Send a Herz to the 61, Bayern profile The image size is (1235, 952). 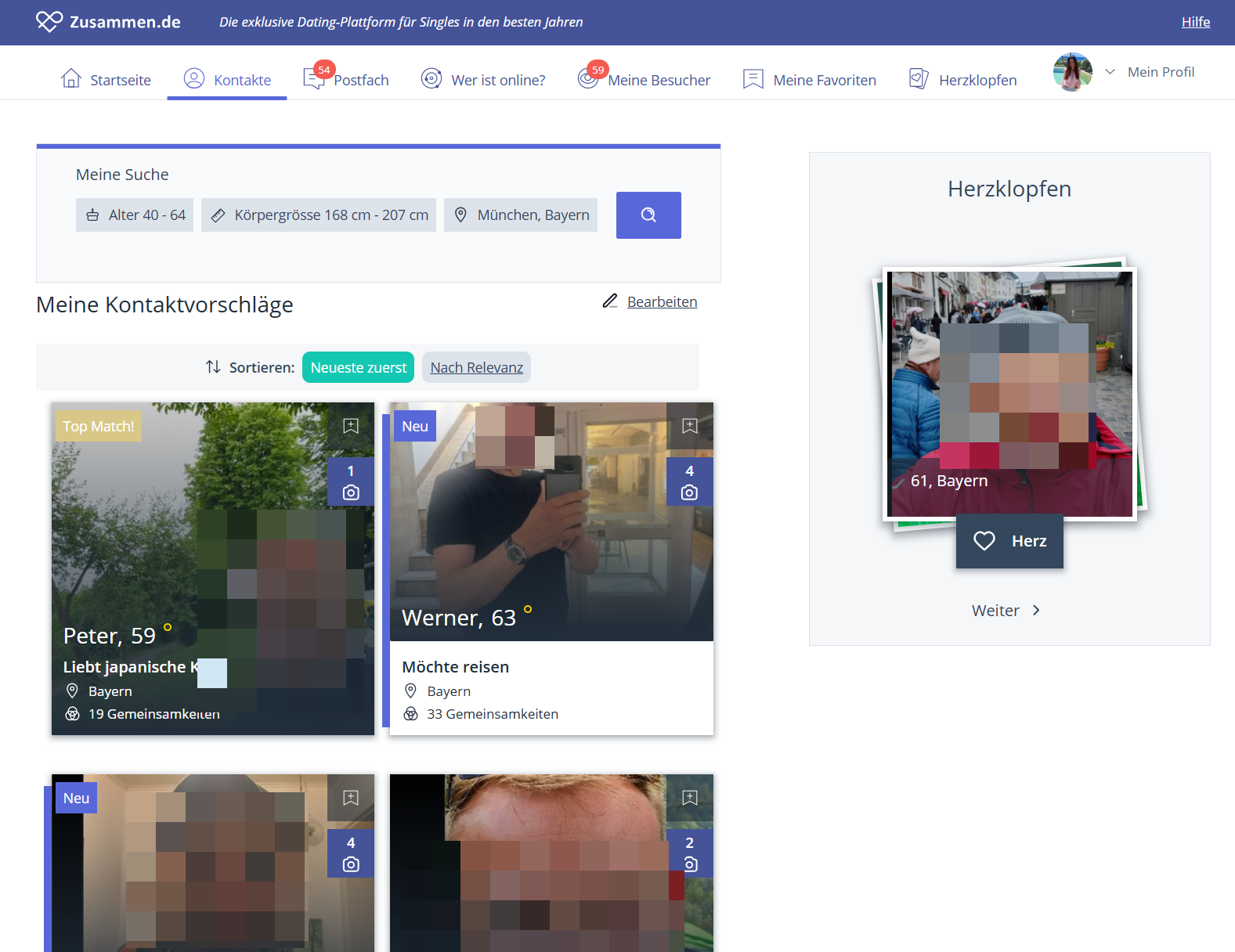[x=1009, y=541]
